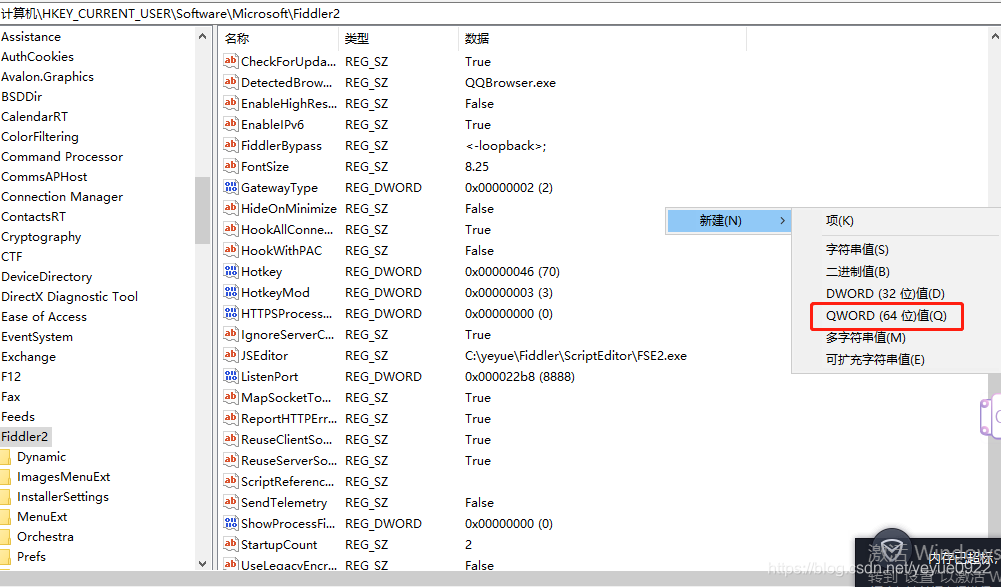
Task: Click the StartupCount string value icon
Action: click(x=231, y=545)
